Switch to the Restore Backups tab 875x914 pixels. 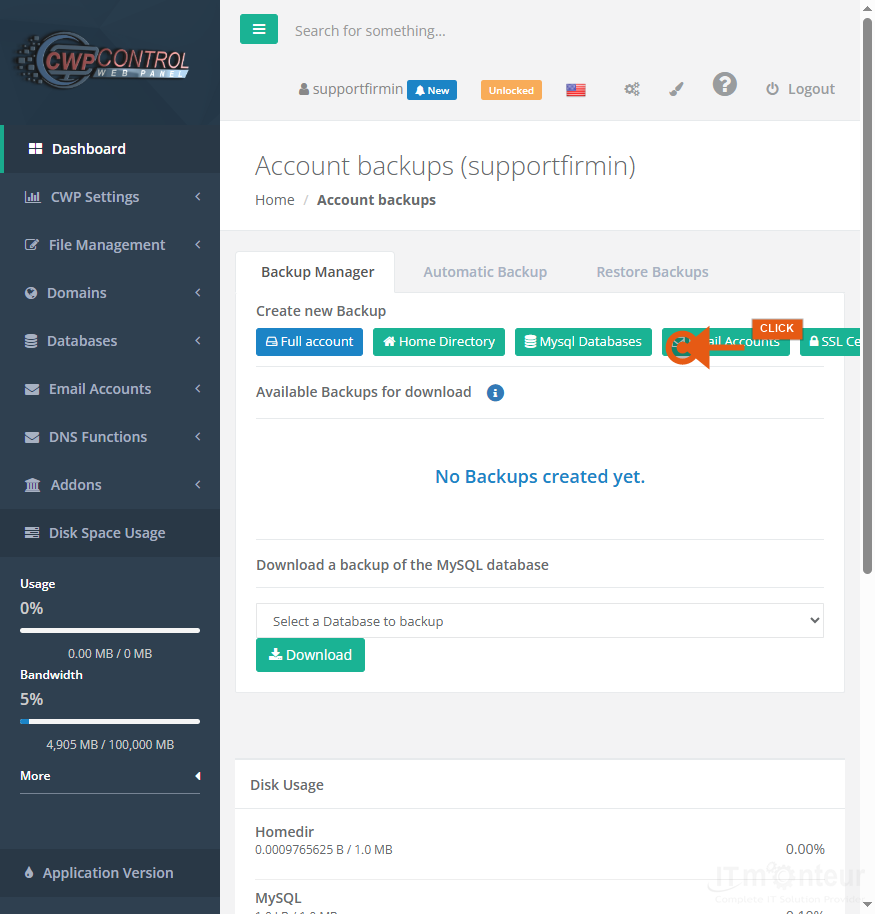[652, 272]
